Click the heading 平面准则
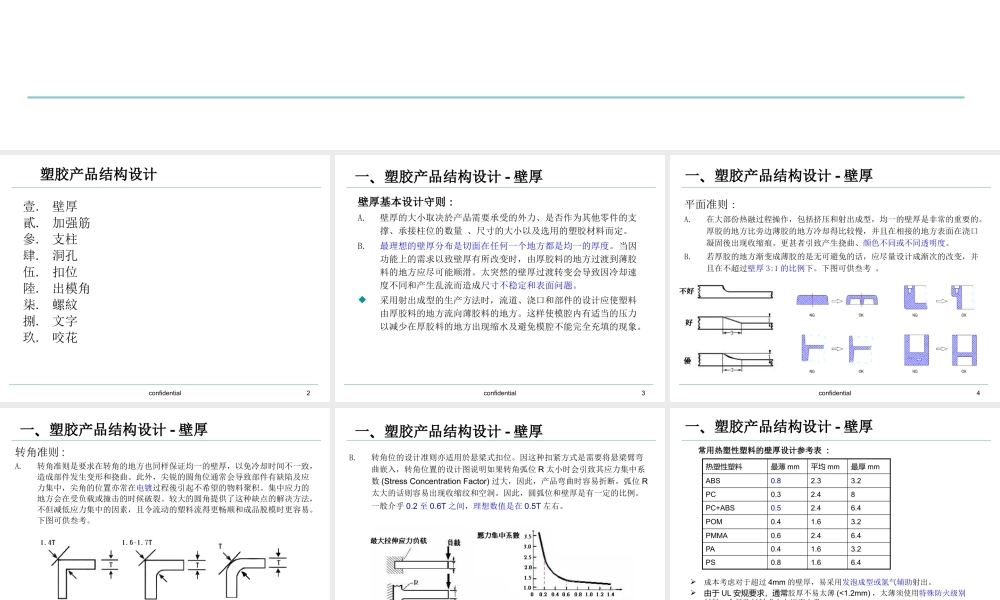Image resolution: width=1000 pixels, height=600 pixels. [x=710, y=205]
